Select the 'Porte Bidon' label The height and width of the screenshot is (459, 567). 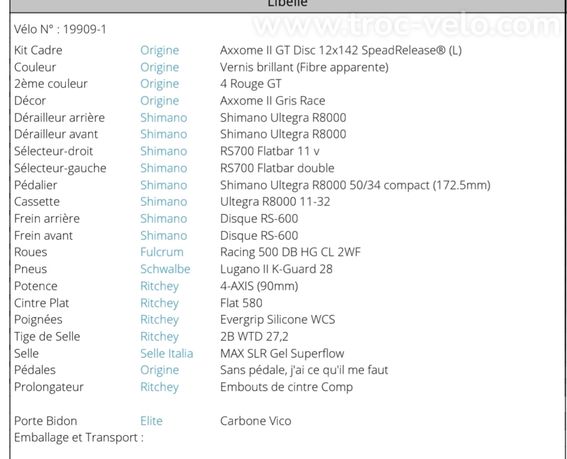[x=46, y=421]
